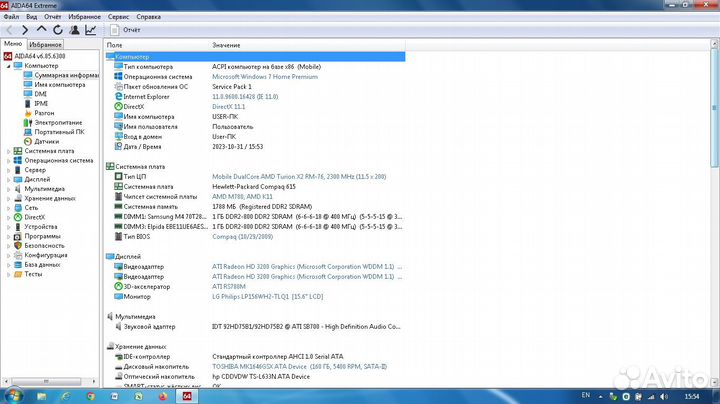
Task: Click the Поле column header
Action: (x=115, y=46)
